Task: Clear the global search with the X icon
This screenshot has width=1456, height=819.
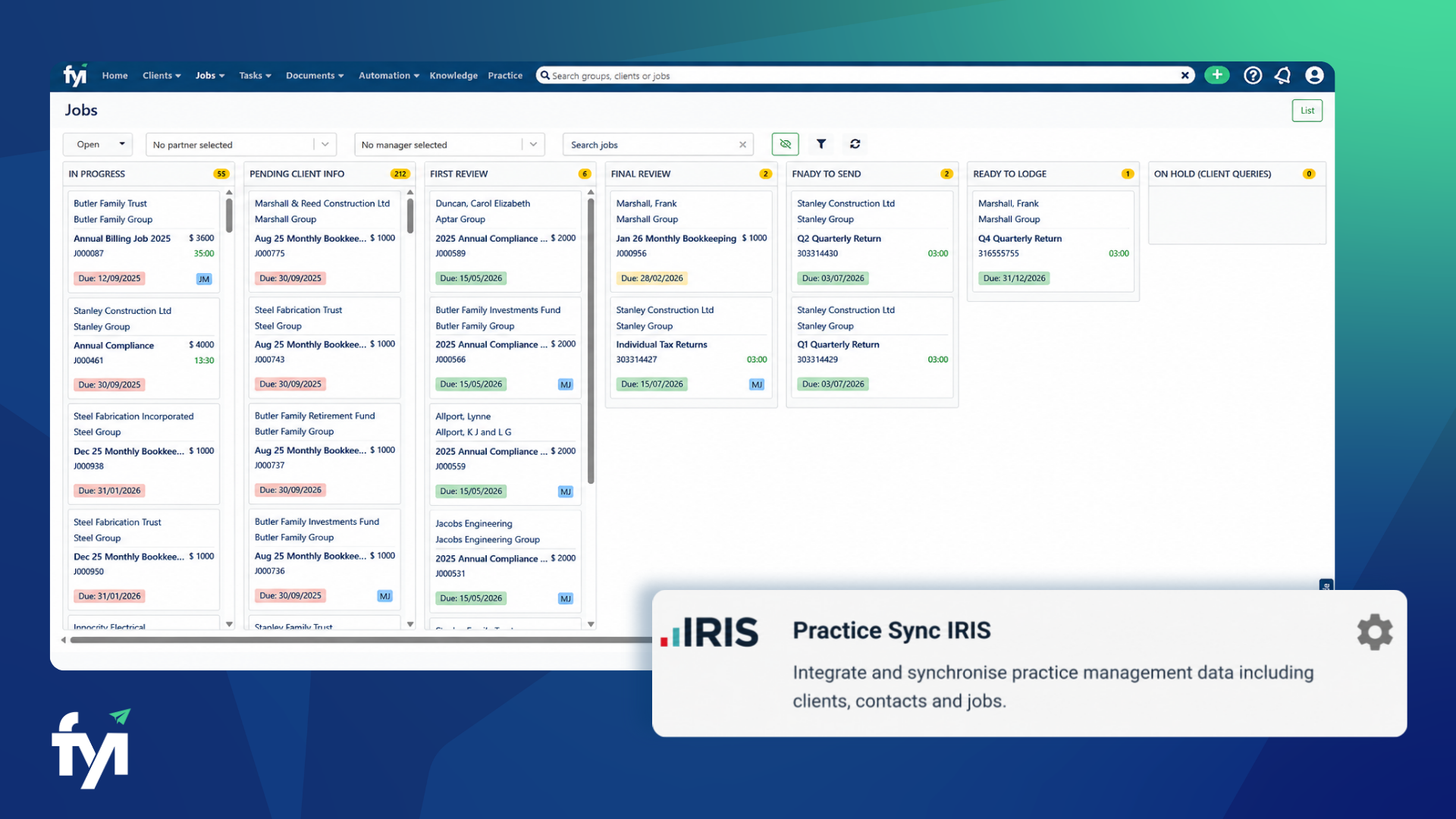Action: 1185,75
